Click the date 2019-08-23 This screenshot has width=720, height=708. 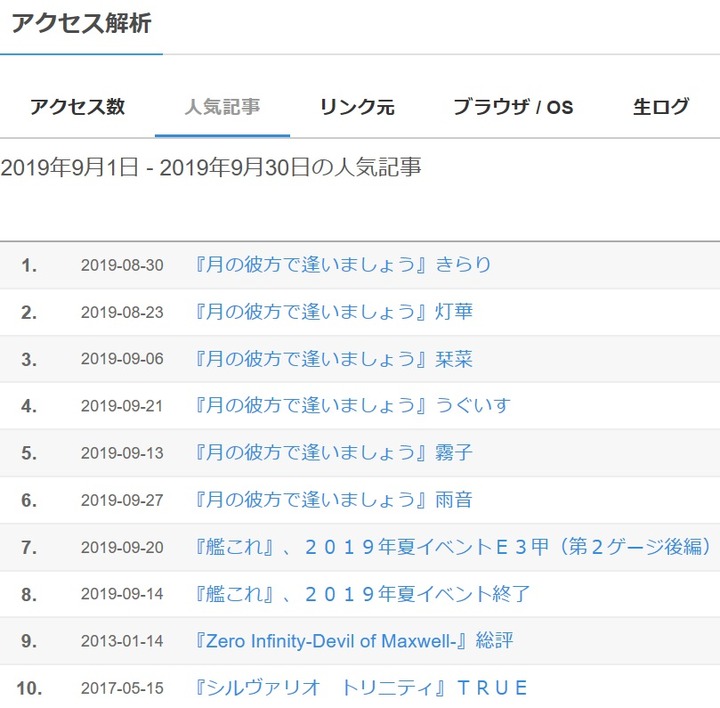pos(122,312)
